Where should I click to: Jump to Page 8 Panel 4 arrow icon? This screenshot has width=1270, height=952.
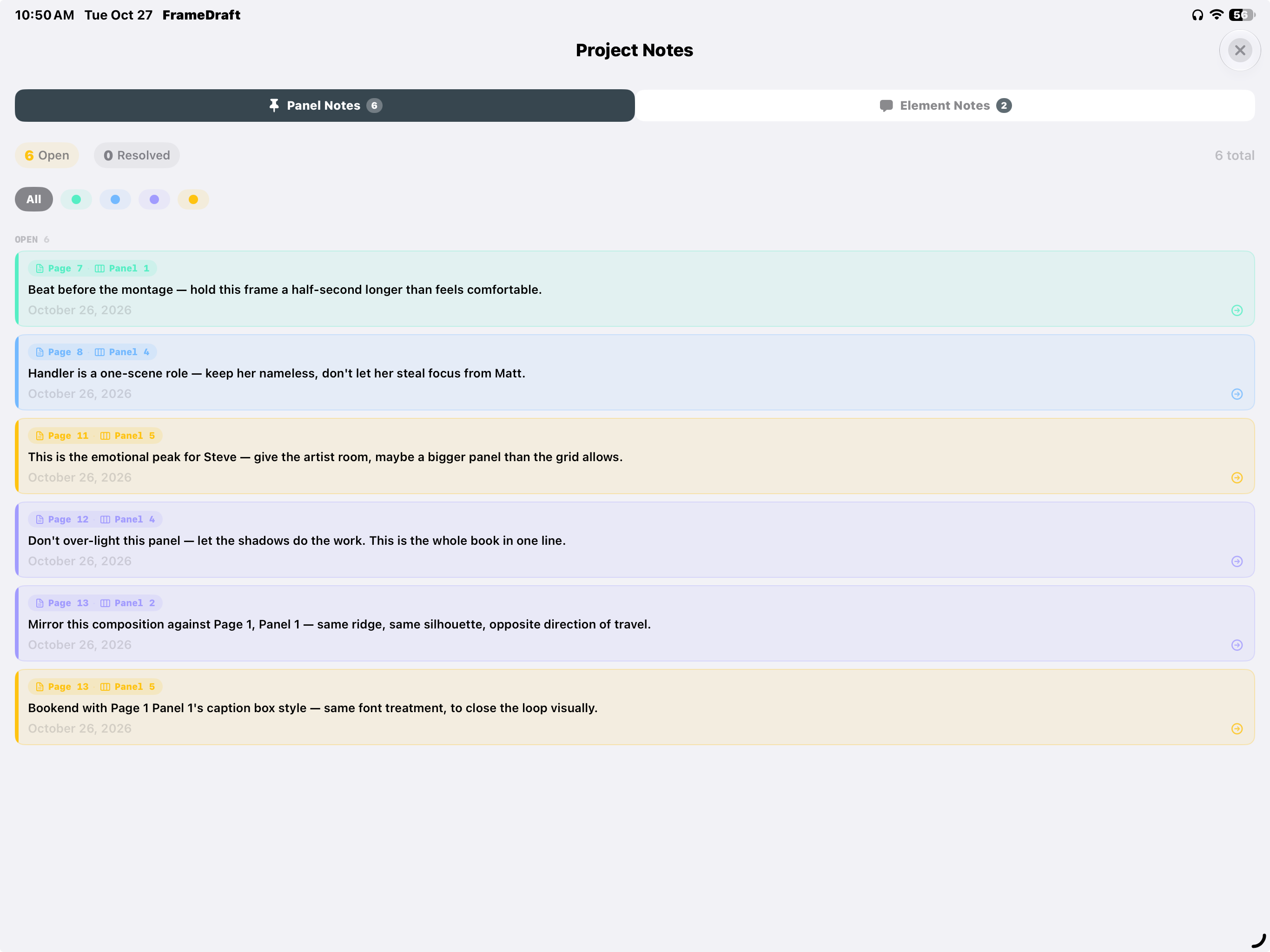[x=1237, y=394]
